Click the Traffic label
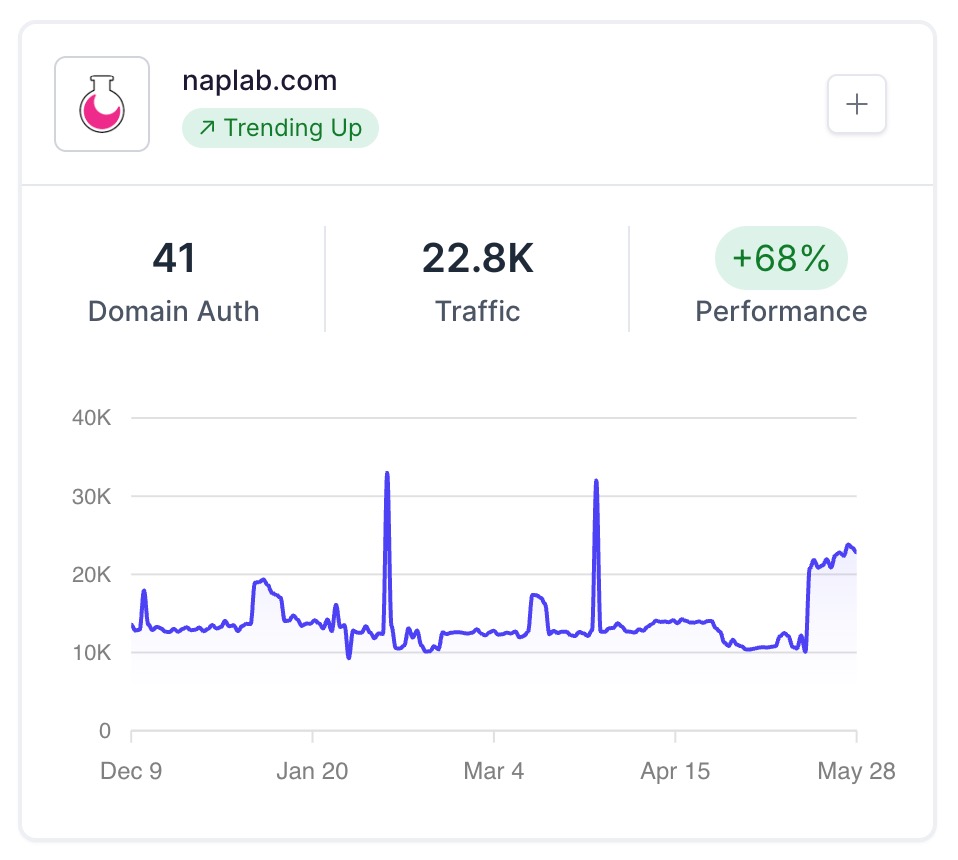 477,311
